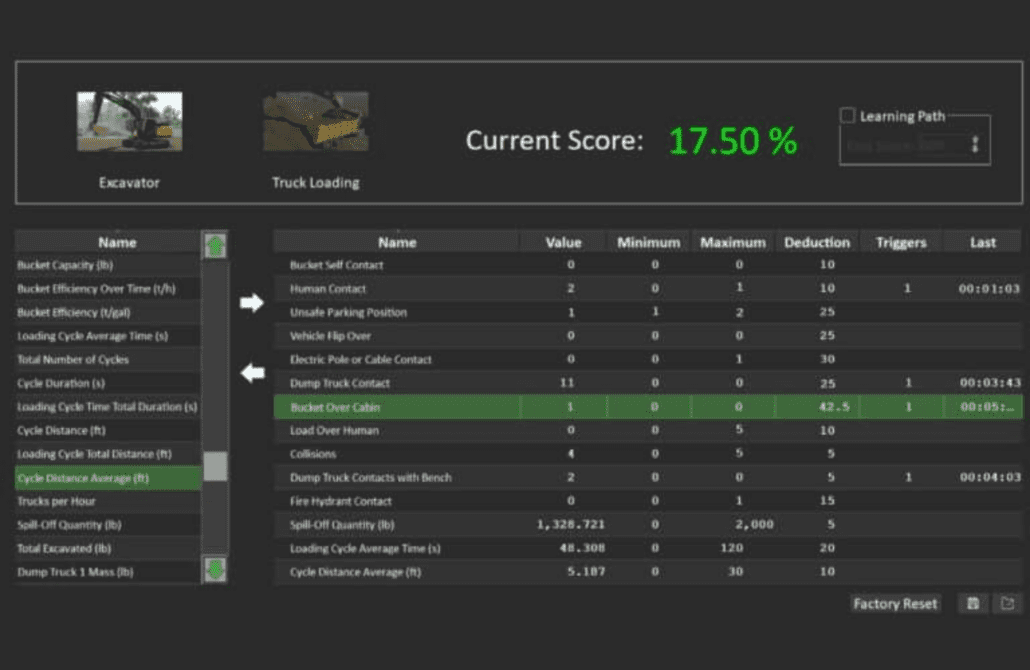This screenshot has height=670, width=1030.
Task: Click the Learning Path score stepper arrows
Action: pyautogui.click(x=975, y=146)
